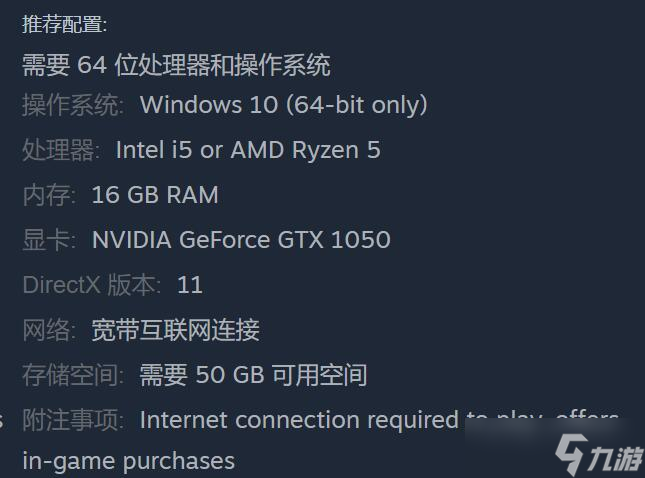
Task: Click the 64-bit processor requirement line
Action: point(176,65)
